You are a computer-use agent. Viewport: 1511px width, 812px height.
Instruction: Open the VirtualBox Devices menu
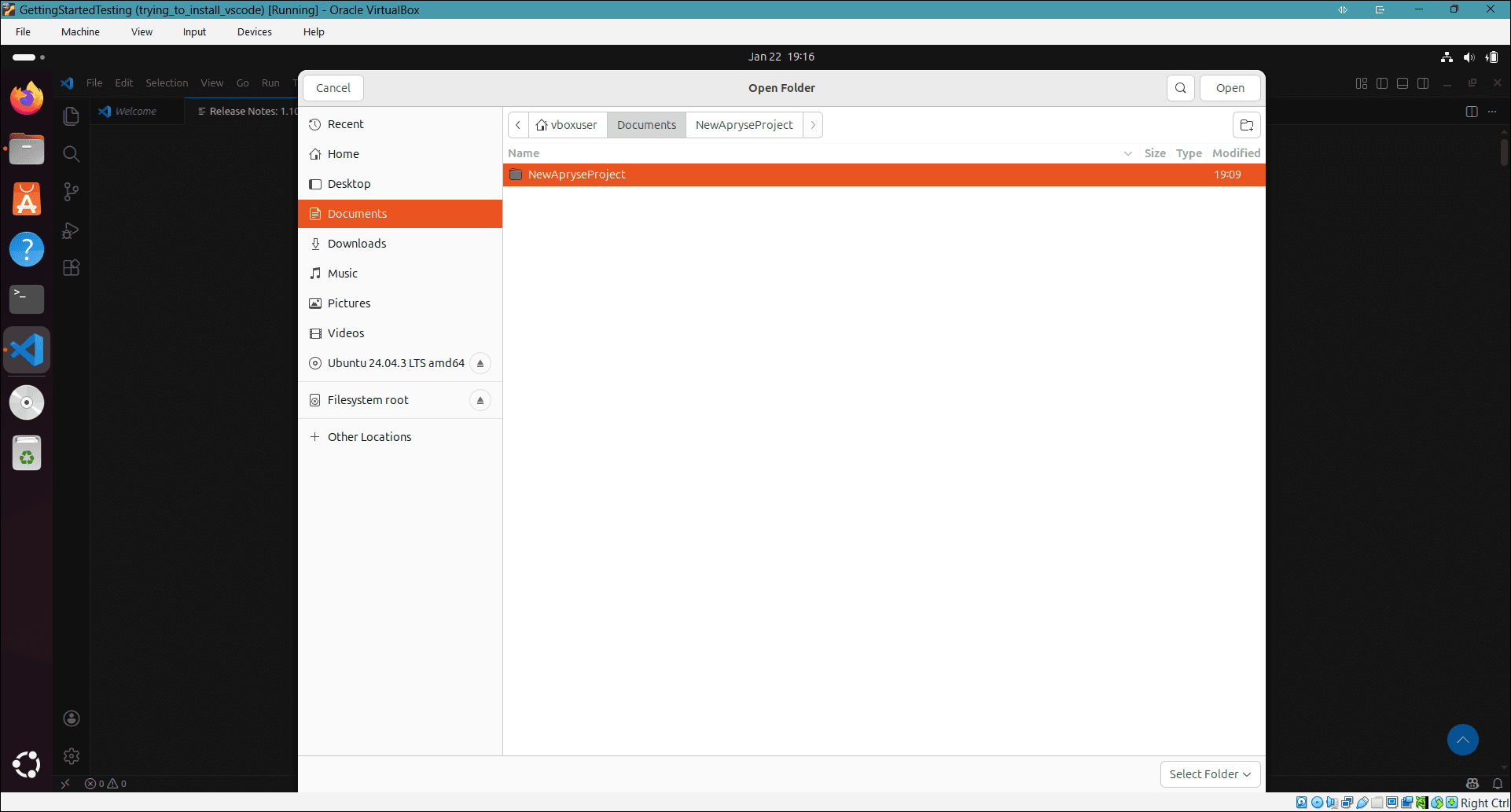254,32
